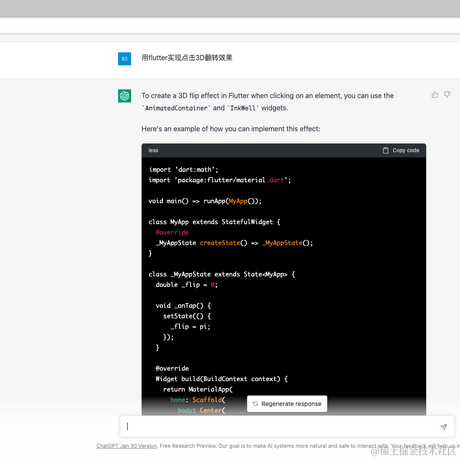Click the import 'dart:math' code line

[x=184, y=169]
